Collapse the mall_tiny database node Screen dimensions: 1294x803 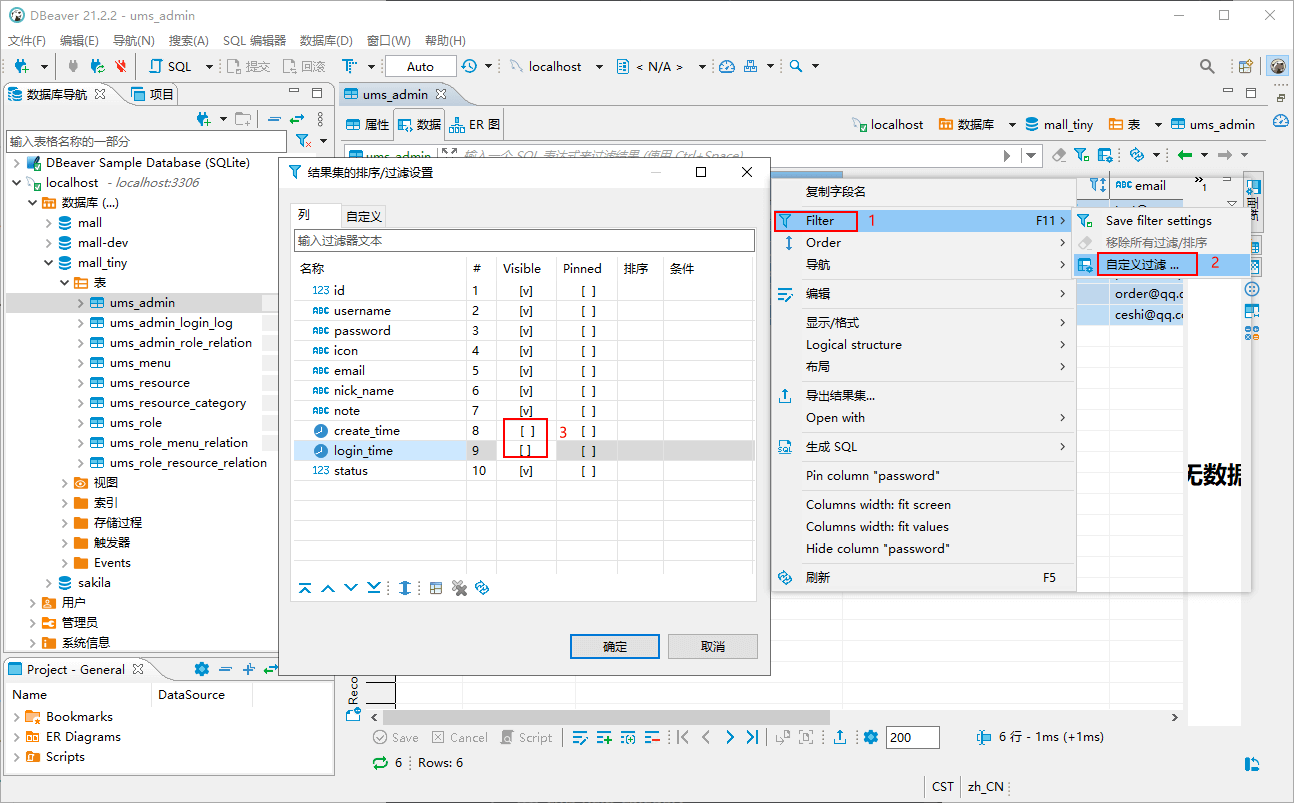click(48, 263)
